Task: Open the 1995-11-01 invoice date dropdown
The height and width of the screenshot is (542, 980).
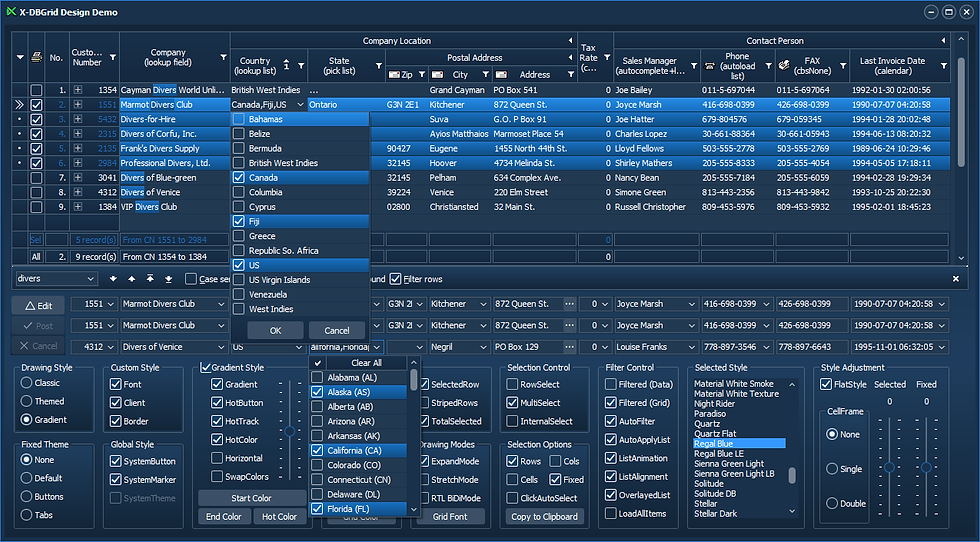Action: pos(941,347)
